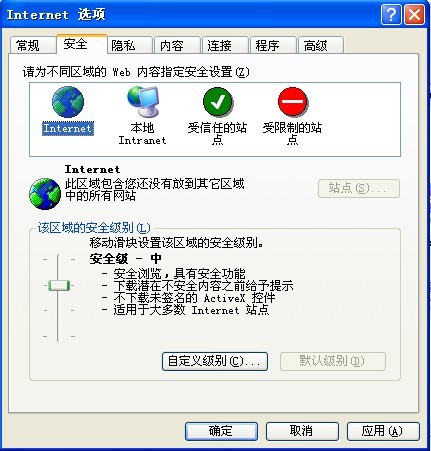Click the 确定 button
This screenshot has height=451, width=431.
221,431
